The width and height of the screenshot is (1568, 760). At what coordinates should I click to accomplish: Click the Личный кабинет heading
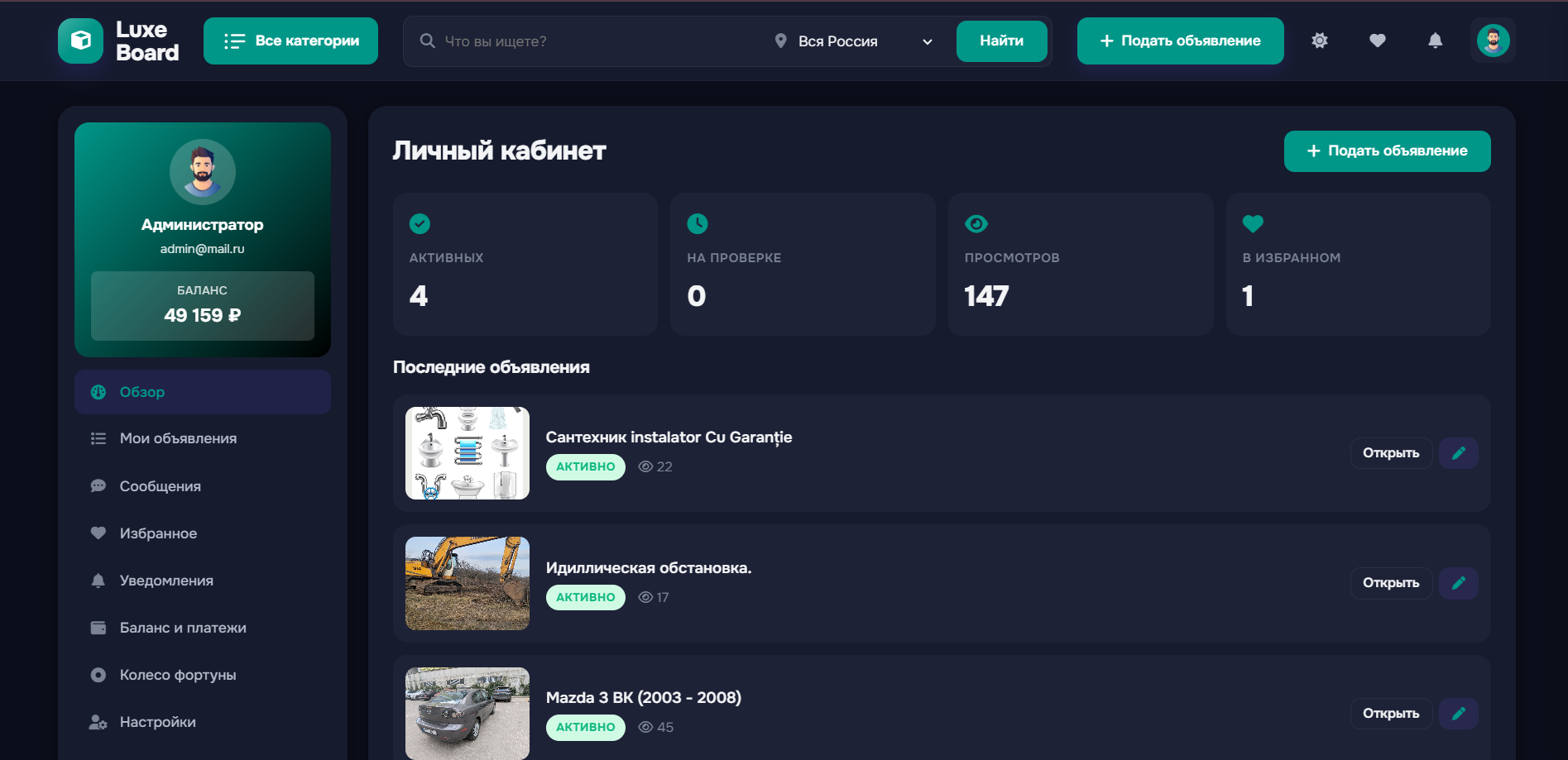pos(500,151)
